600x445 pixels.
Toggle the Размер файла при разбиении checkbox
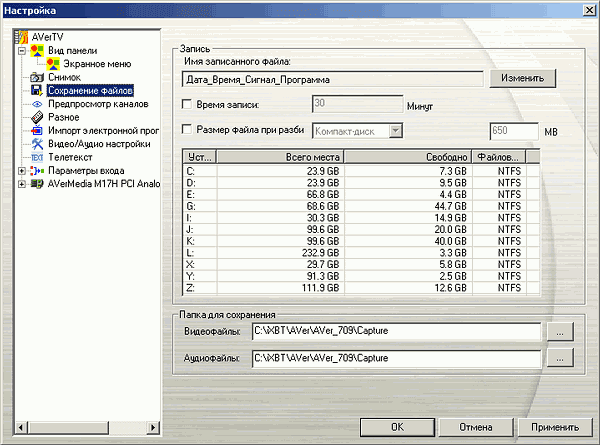(x=187, y=129)
